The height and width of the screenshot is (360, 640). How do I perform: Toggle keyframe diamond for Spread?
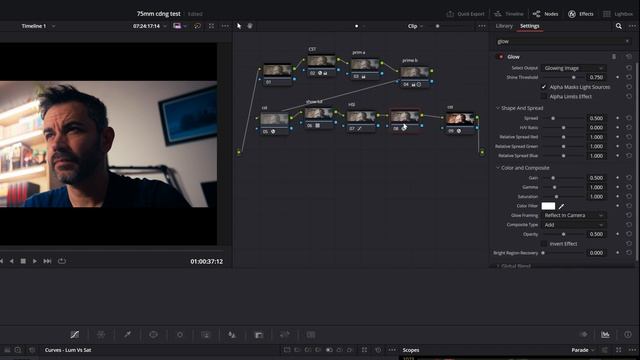pyautogui.click(x=618, y=118)
